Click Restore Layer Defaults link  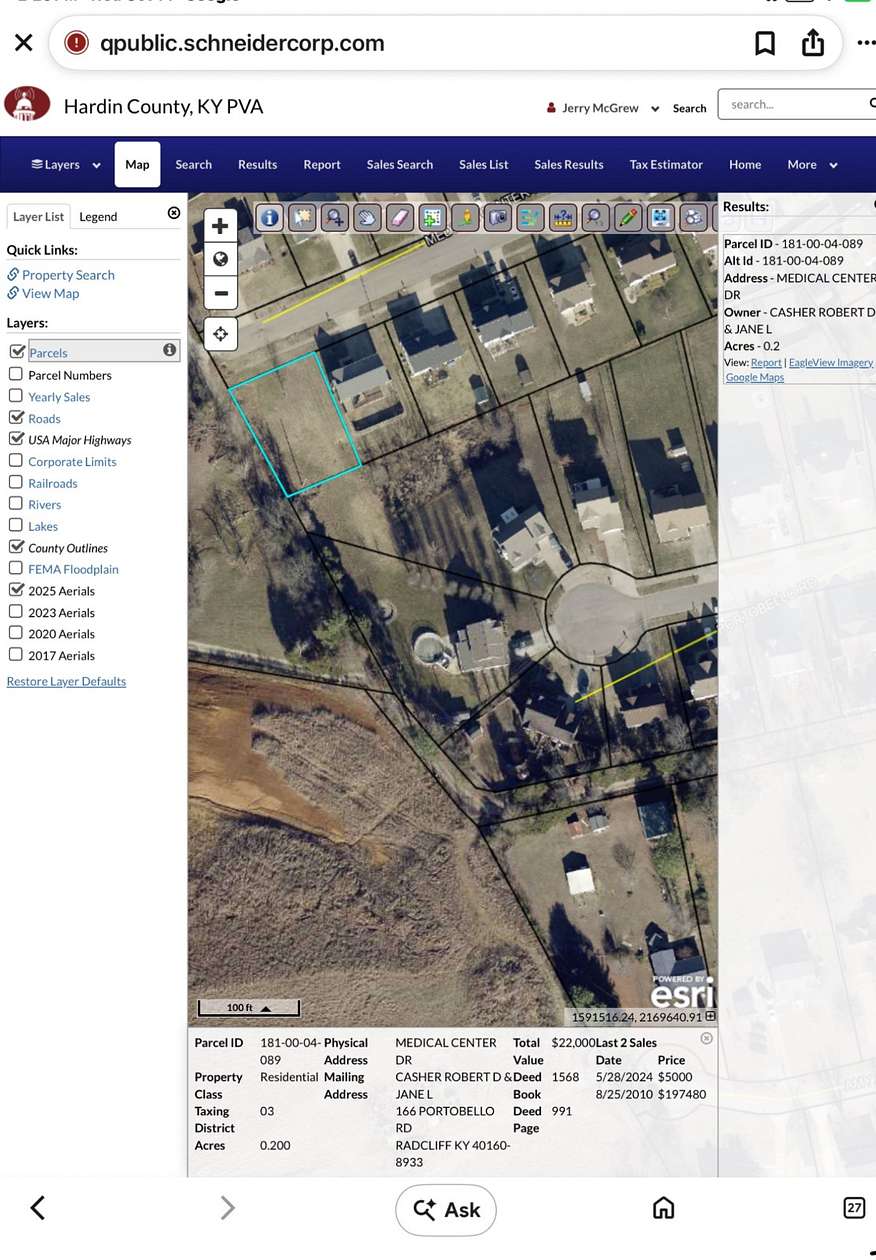(67, 681)
